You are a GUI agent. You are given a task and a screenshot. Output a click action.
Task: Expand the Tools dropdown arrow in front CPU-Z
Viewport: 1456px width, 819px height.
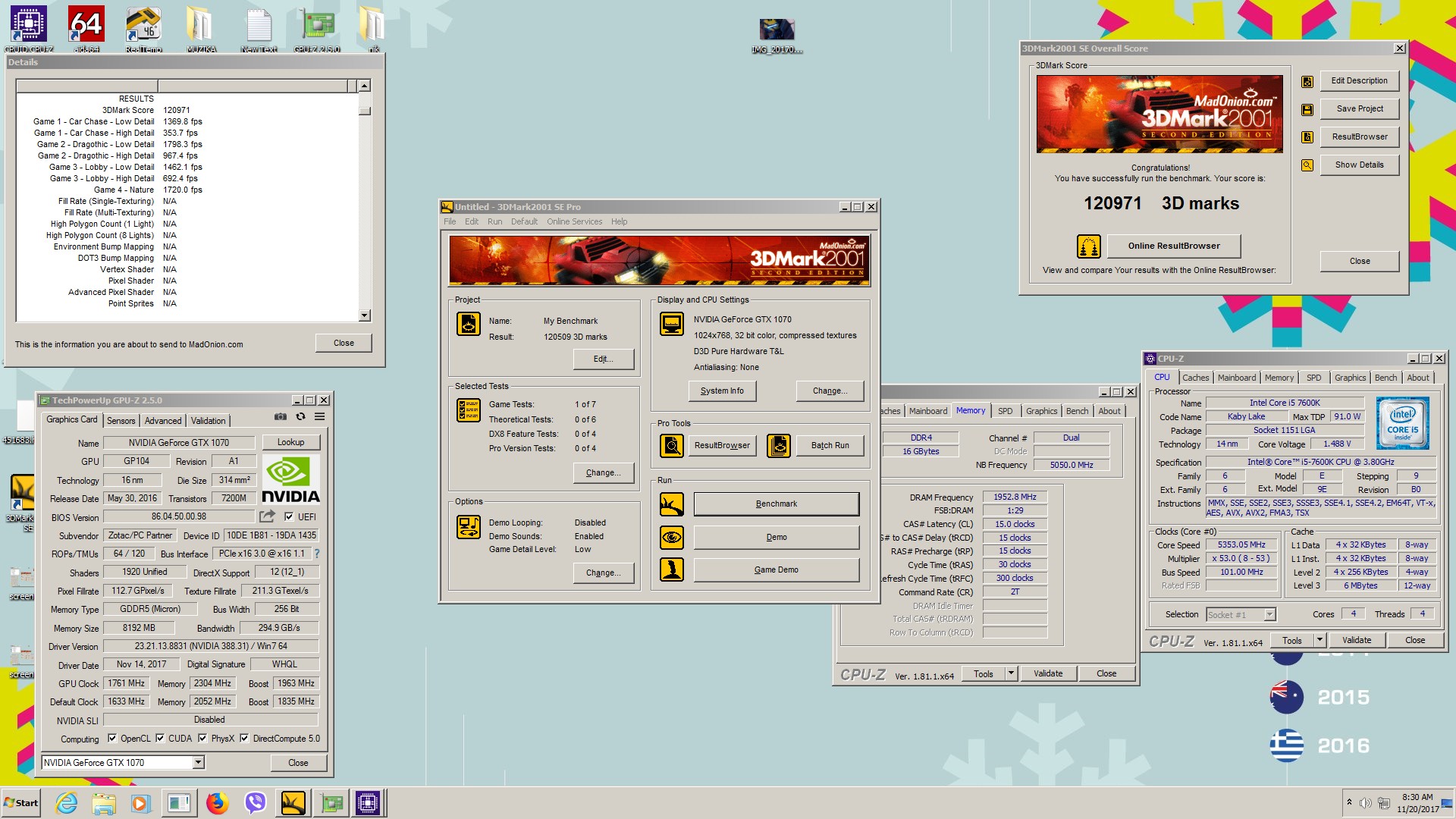[1319, 640]
